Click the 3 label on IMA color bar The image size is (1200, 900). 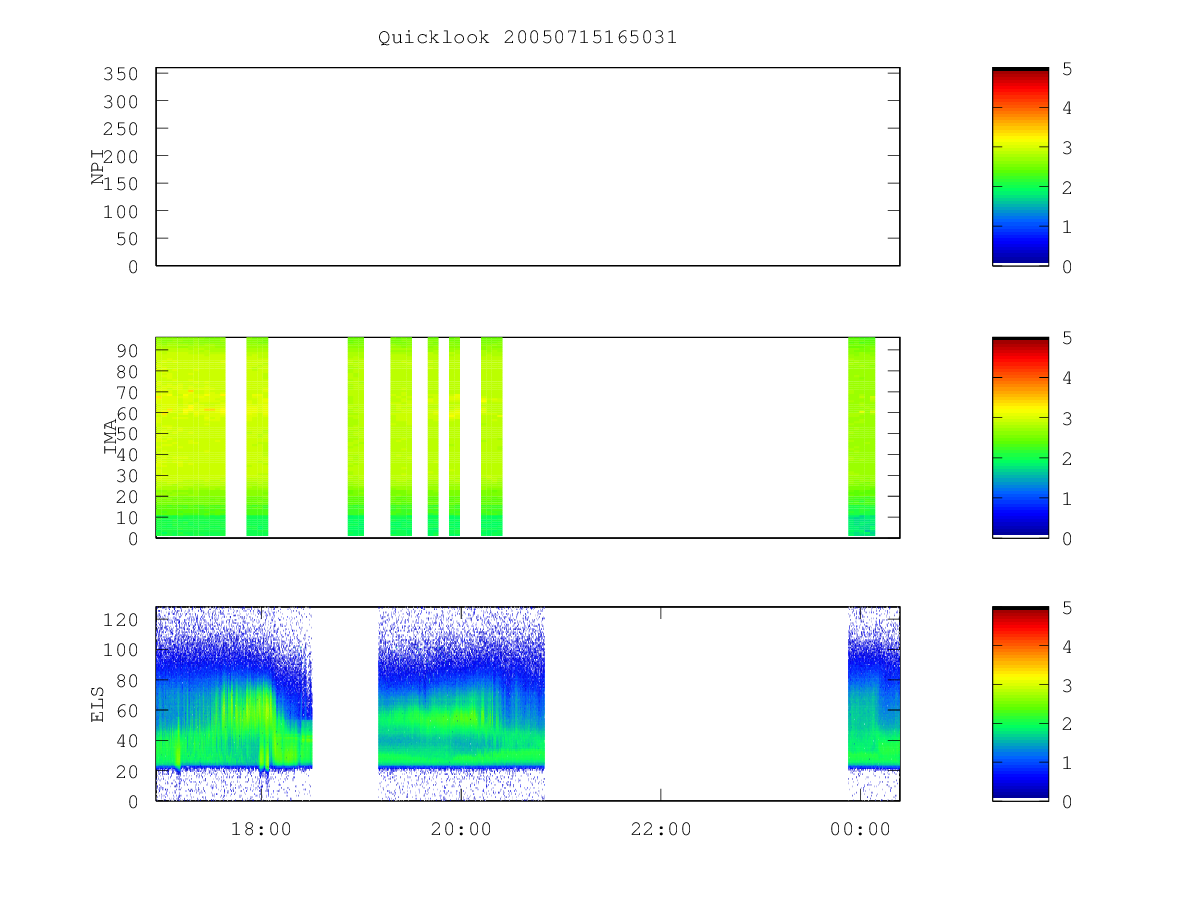1067,418
